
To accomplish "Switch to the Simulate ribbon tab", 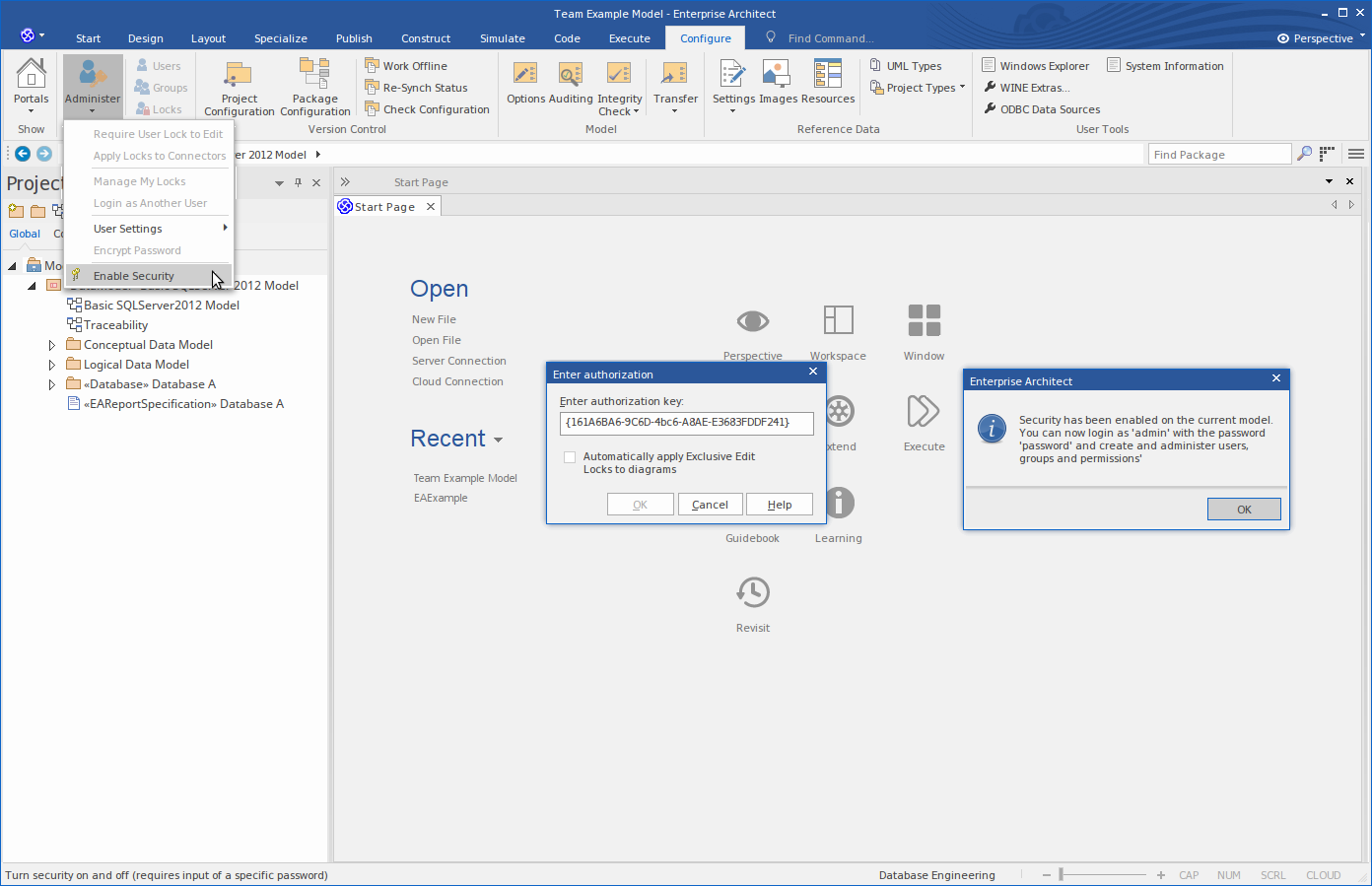I will pyautogui.click(x=502, y=38).
